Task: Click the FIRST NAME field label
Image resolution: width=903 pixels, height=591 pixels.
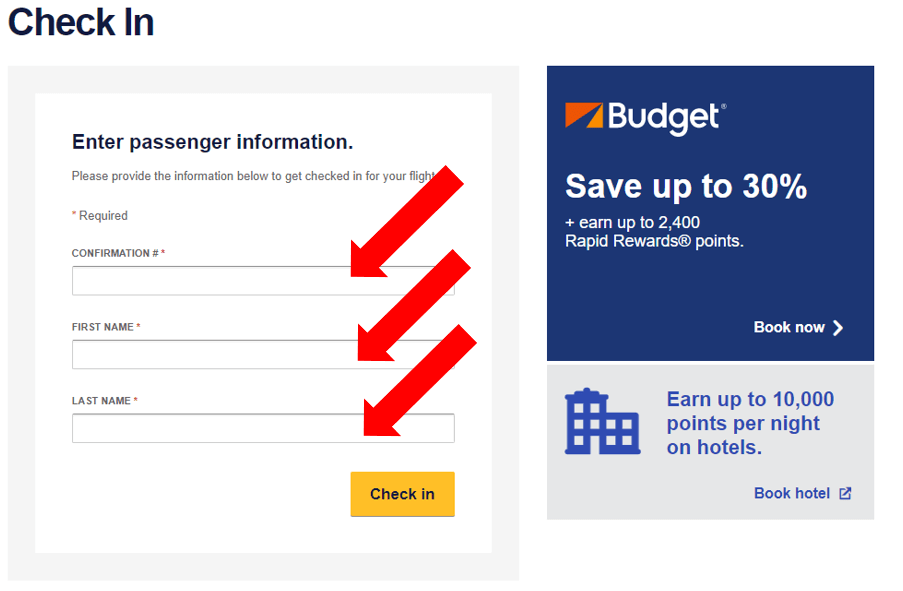Action: point(106,327)
